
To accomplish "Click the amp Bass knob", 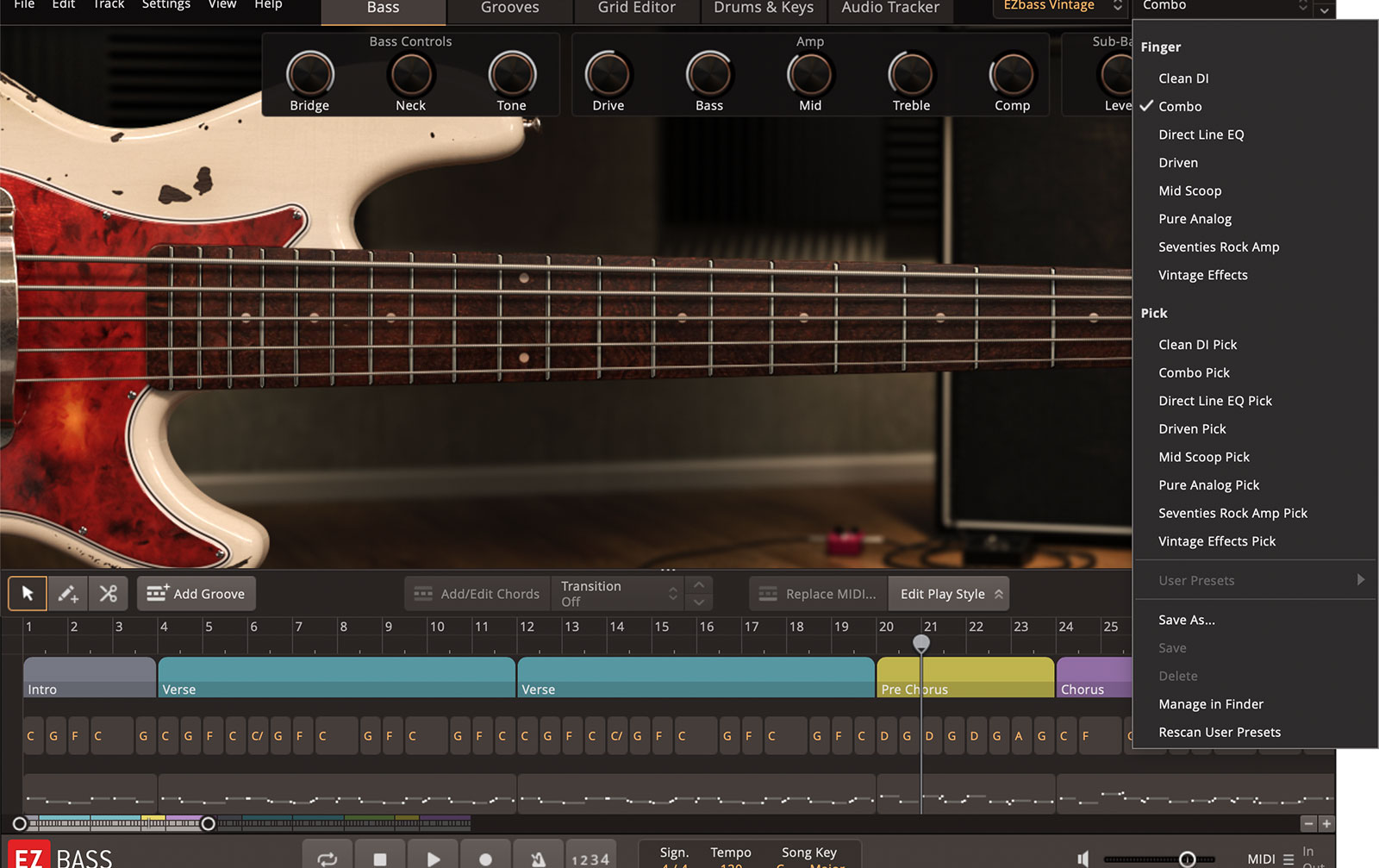I will [x=709, y=74].
